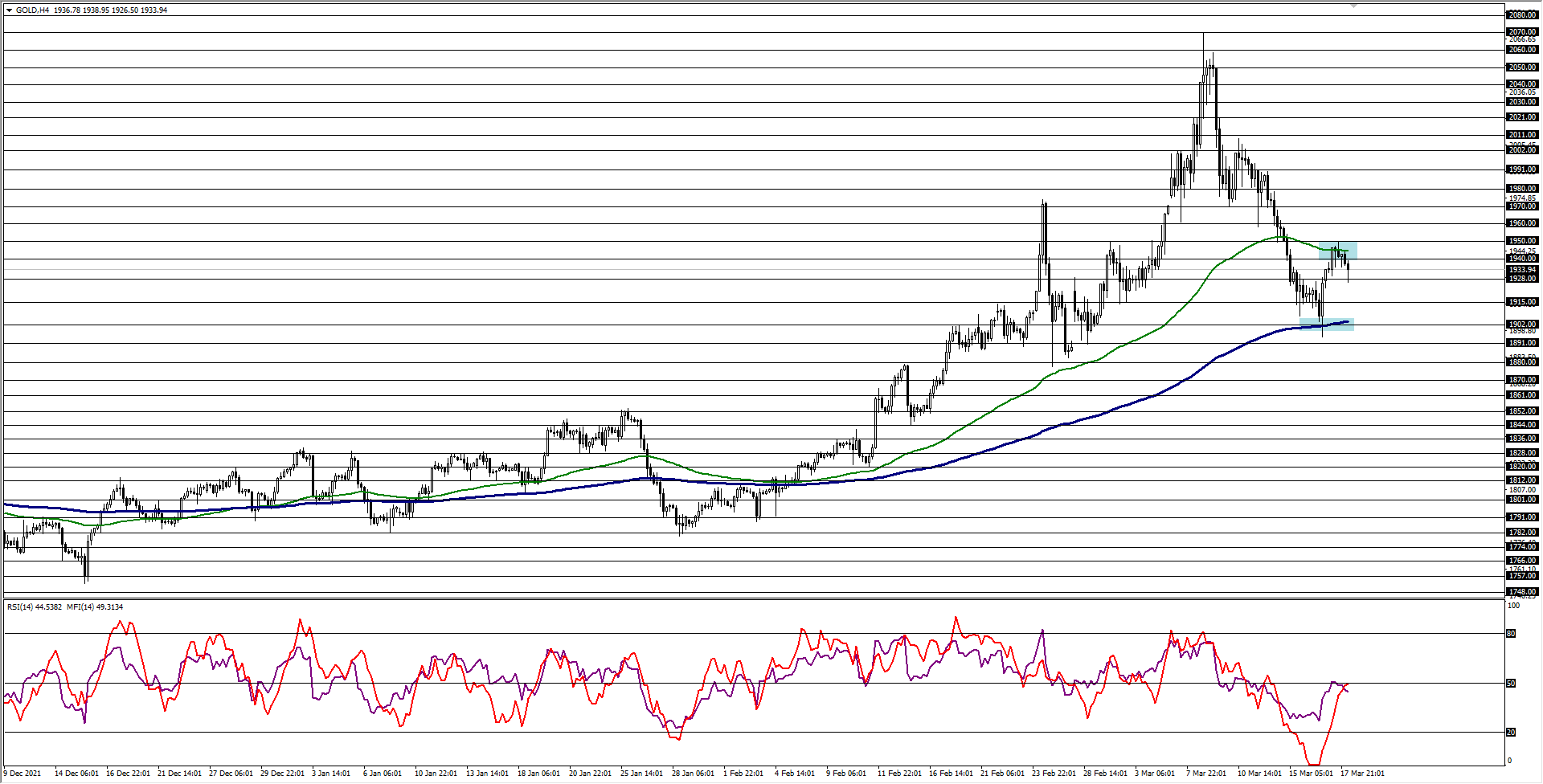Click the GOLD,H4 symbol title text

[32, 10]
